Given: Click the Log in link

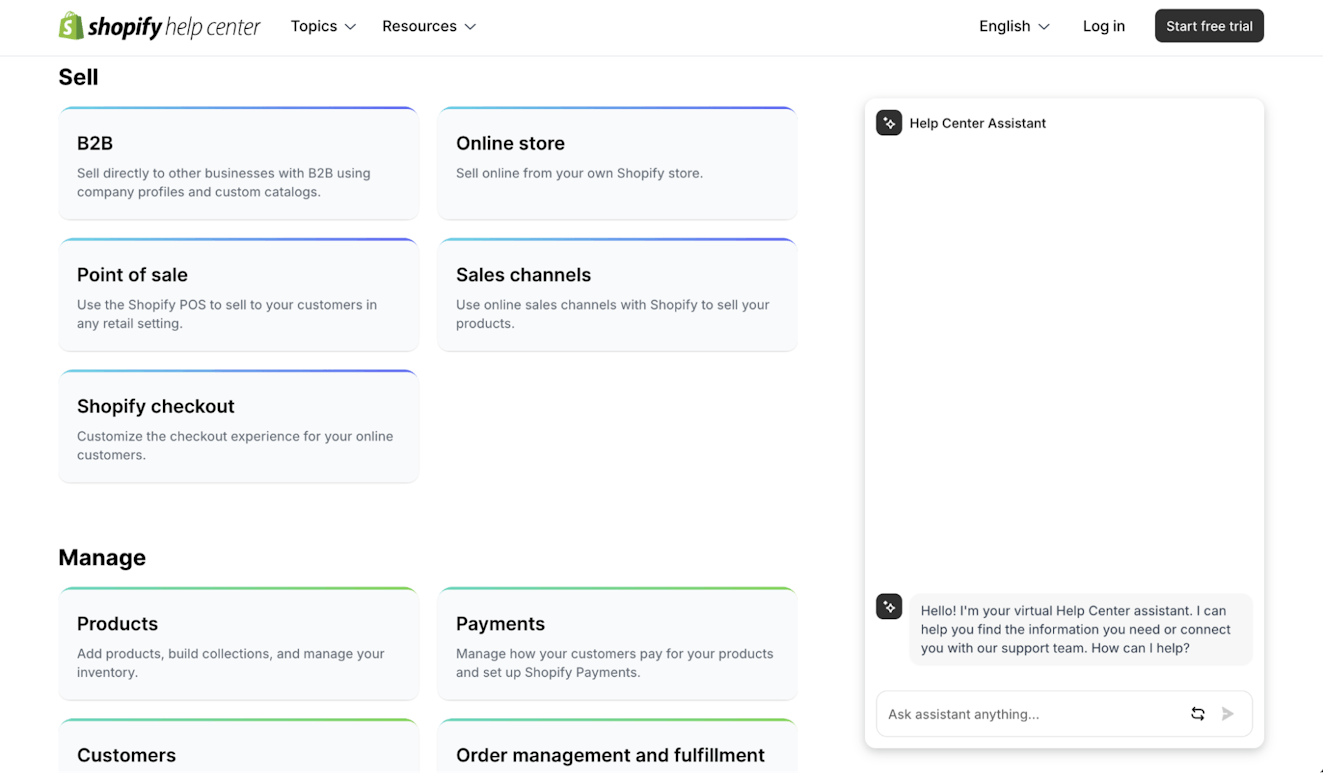Looking at the screenshot, I should click(x=1103, y=26).
